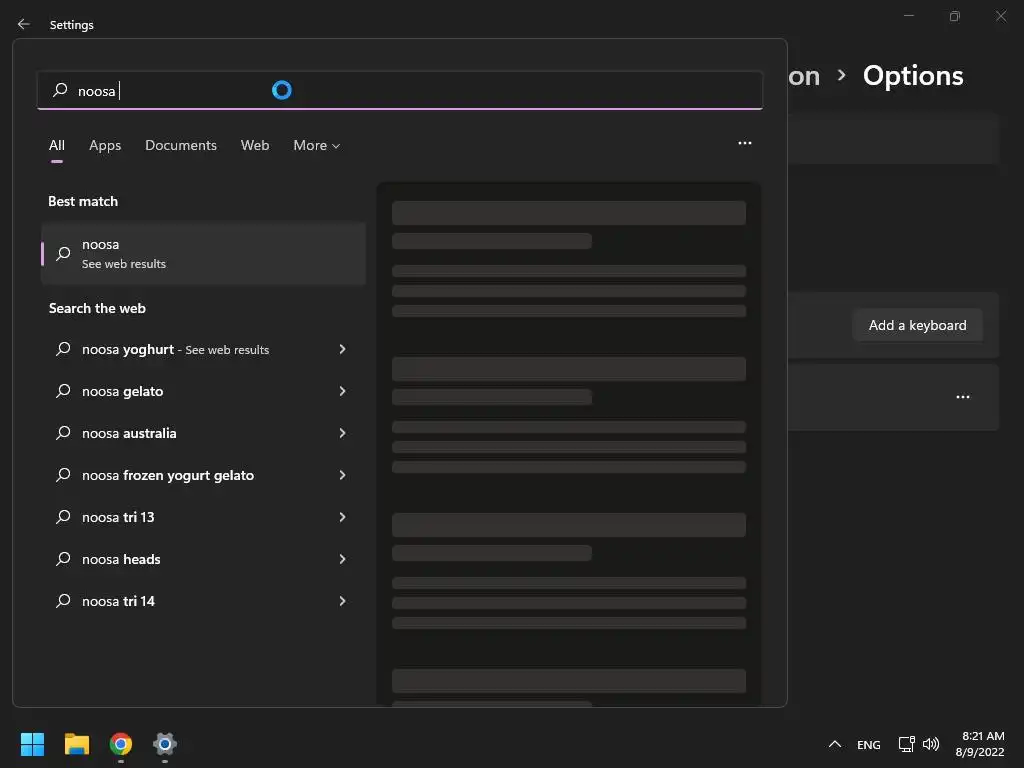Expand arrow for noosa tri 13
This screenshot has width=1024, height=768.
click(342, 517)
